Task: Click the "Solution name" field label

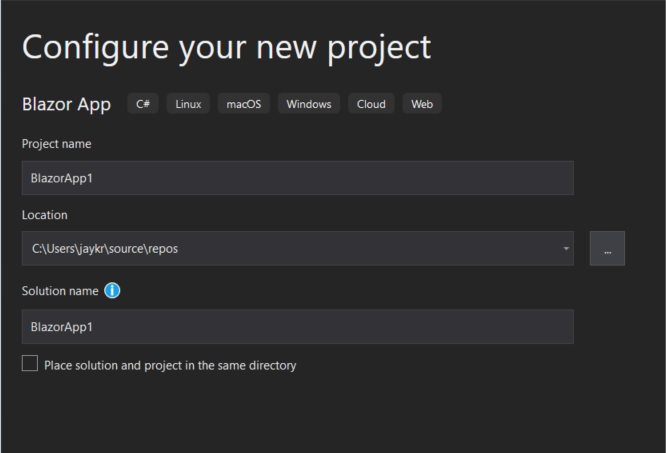Action: tap(60, 291)
